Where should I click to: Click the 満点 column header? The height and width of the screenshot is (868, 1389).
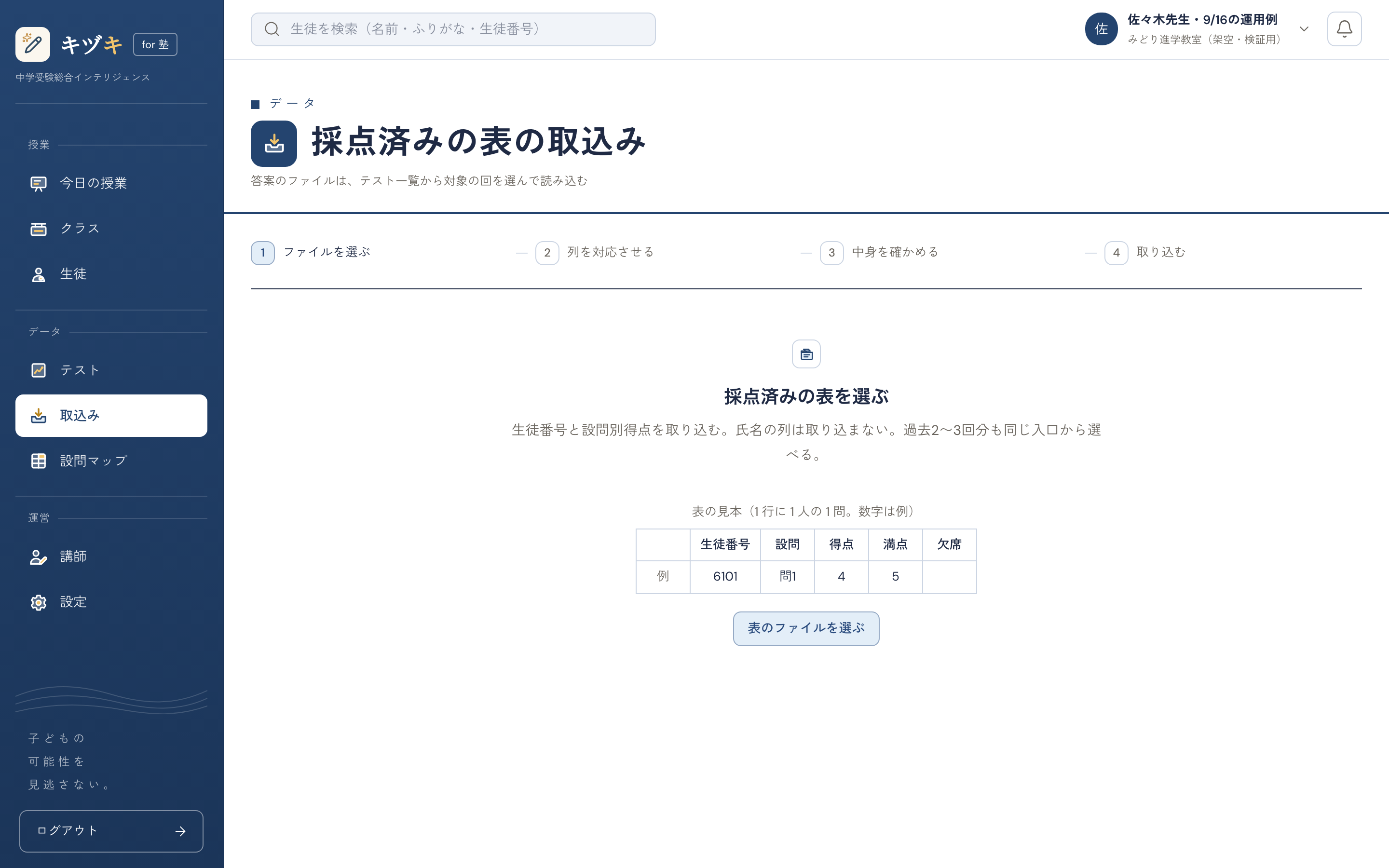pyautogui.click(x=896, y=544)
